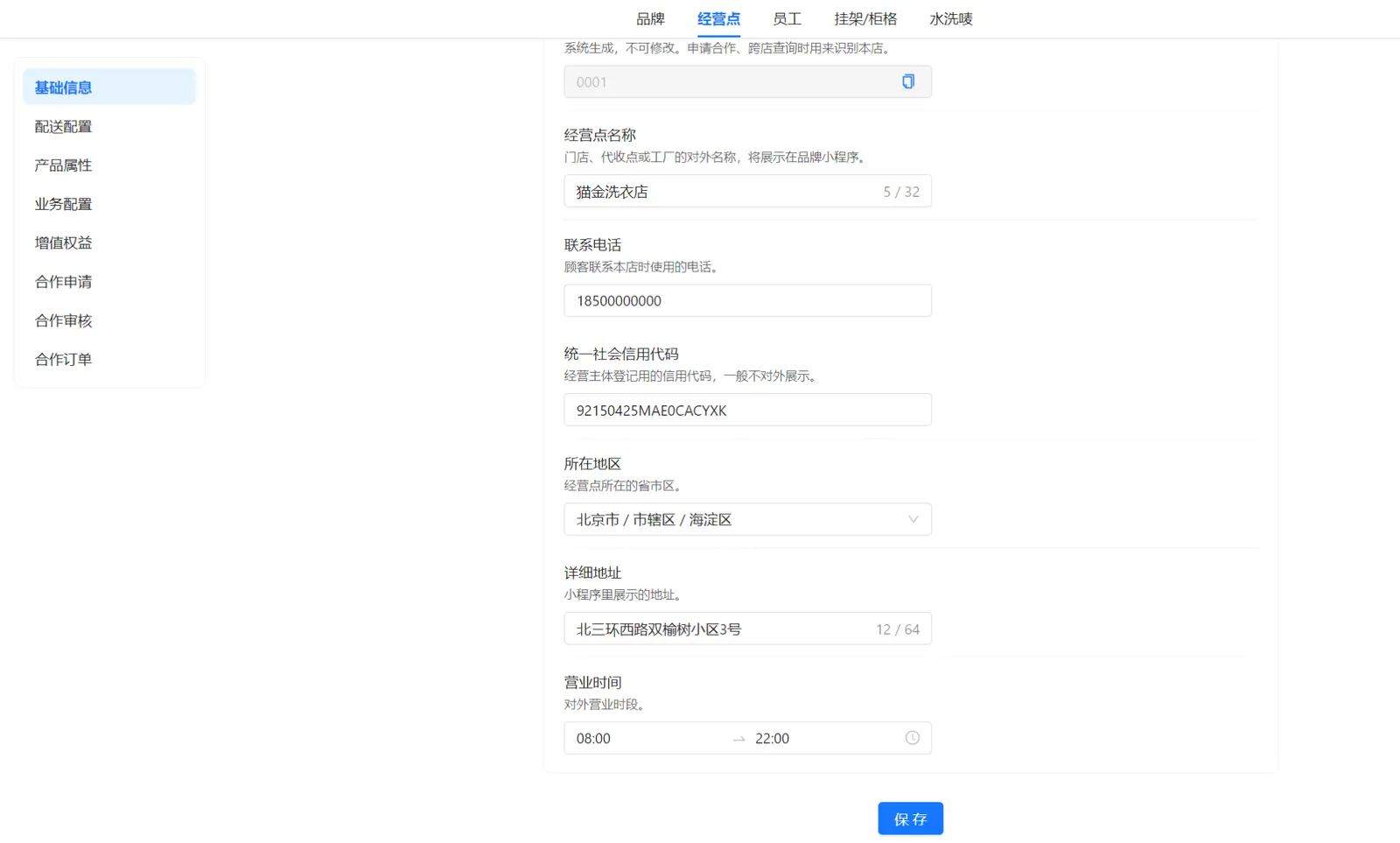Click the 经营点名称 label text
The height and width of the screenshot is (843, 1400).
pyautogui.click(x=599, y=135)
